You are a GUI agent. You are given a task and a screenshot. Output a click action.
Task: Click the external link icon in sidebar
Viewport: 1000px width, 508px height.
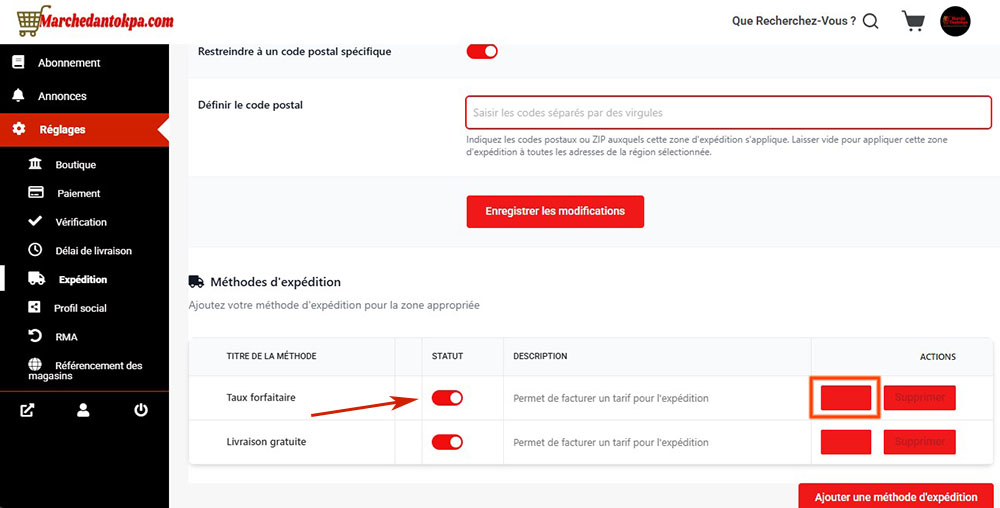click(27, 410)
